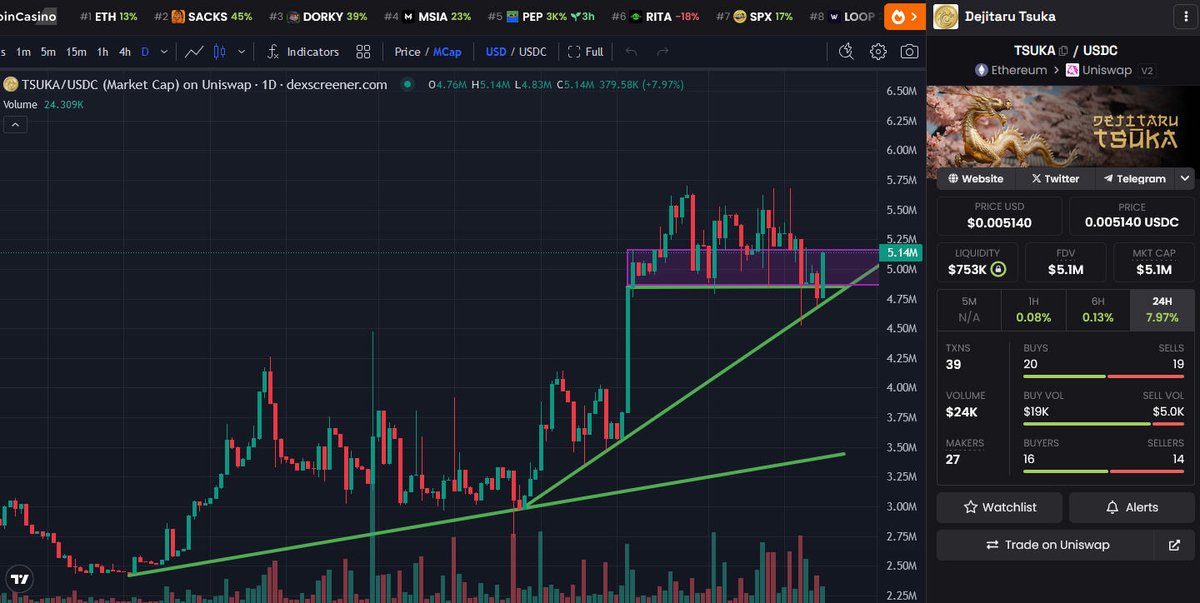The width and height of the screenshot is (1200, 603).
Task: Click the TradingView logo on chart
Action: coord(19,579)
